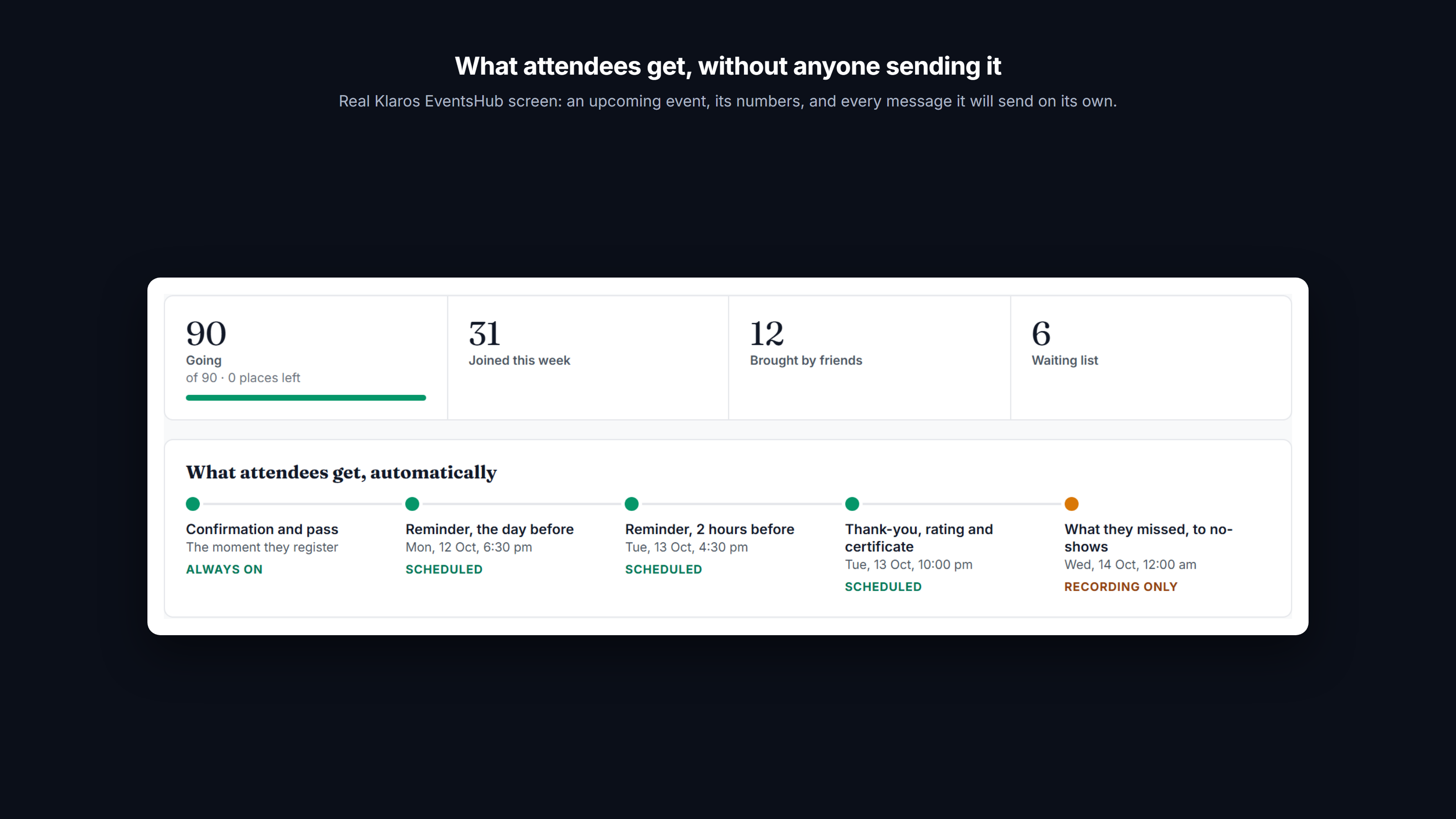Click SCHEDULED under Thank-you, rating and certificate
Image resolution: width=1456 pixels, height=819 pixels.
pos(884,587)
